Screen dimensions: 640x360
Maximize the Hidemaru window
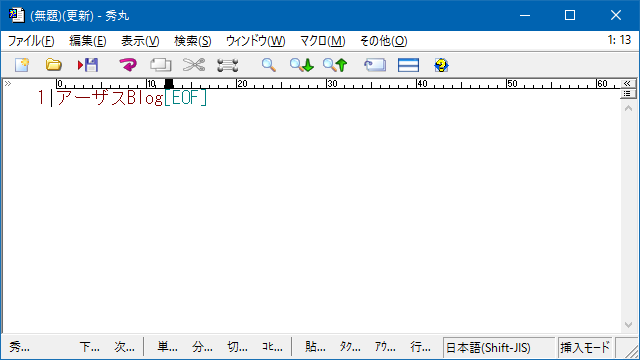pyautogui.click(x=570, y=16)
